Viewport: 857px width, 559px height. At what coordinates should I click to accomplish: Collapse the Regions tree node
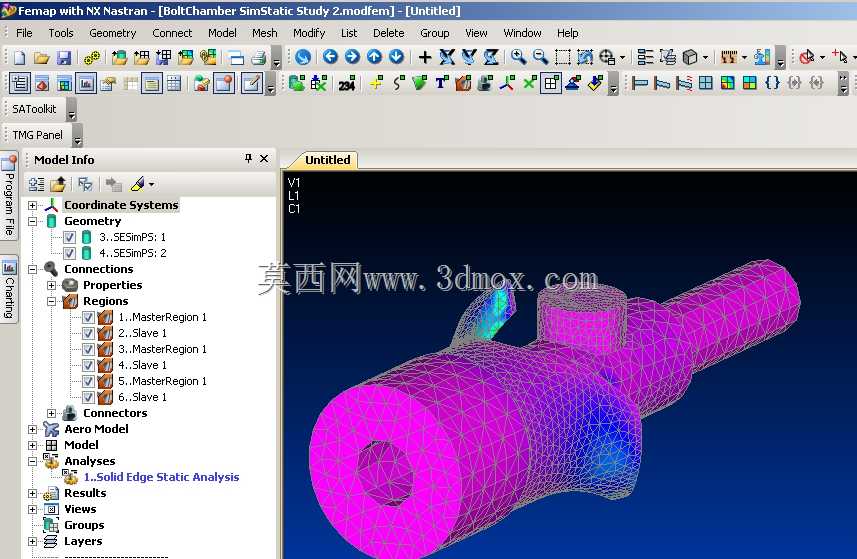tap(51, 301)
